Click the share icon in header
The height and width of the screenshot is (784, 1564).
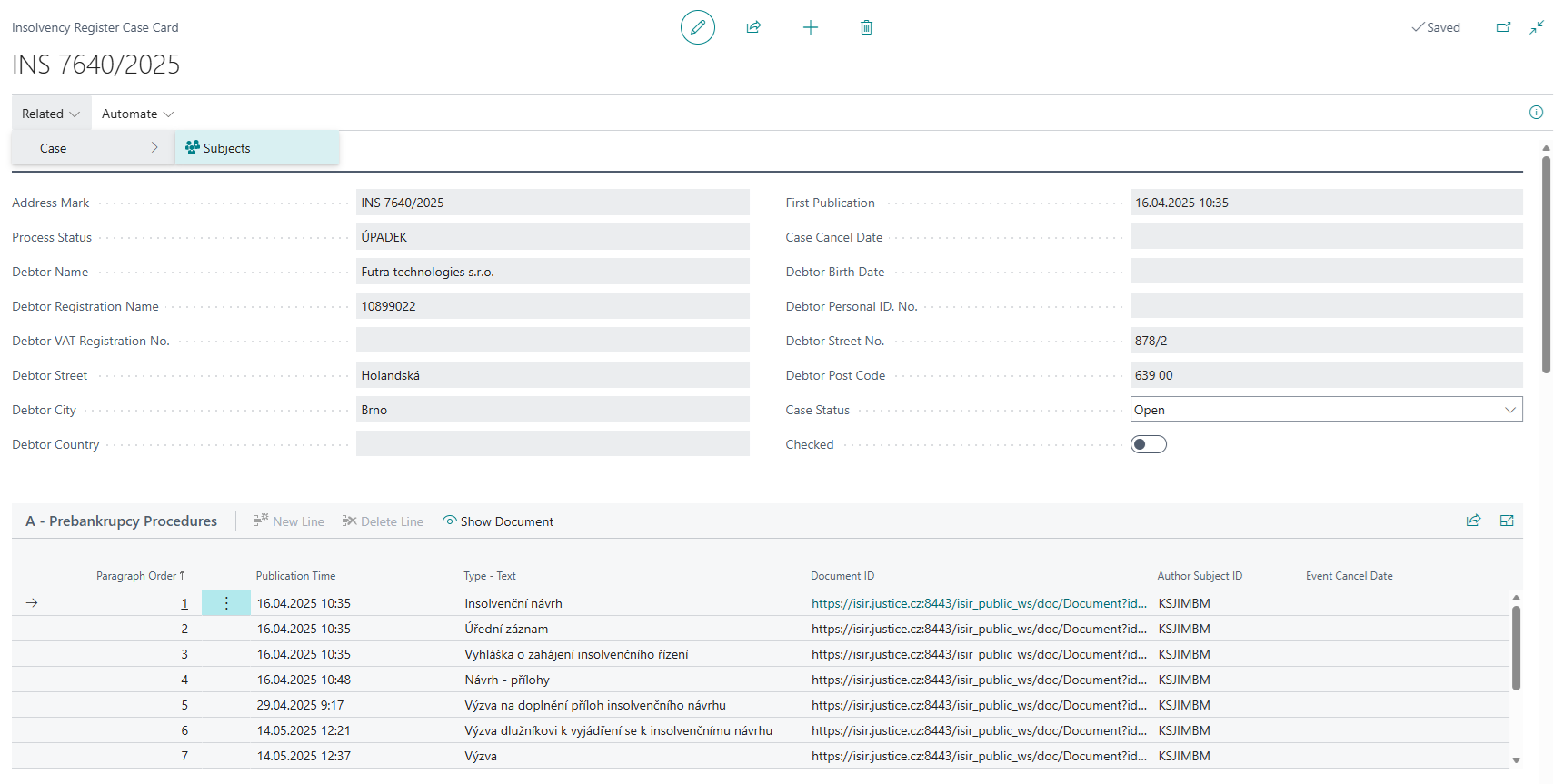[x=753, y=27]
